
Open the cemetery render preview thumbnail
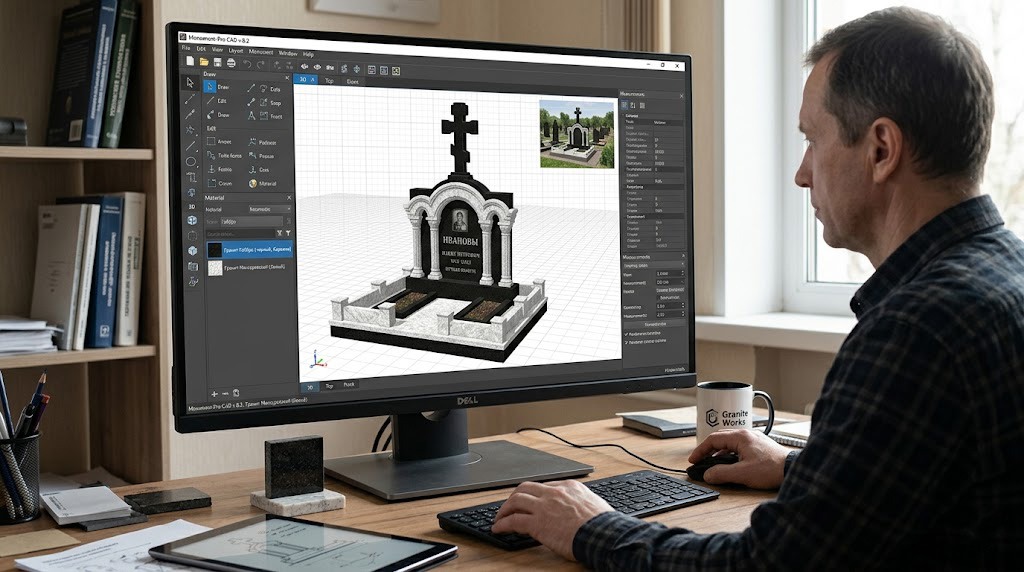[x=577, y=134]
